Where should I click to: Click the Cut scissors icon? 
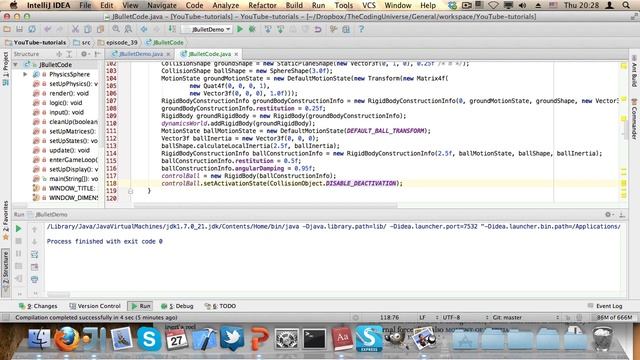point(75,29)
